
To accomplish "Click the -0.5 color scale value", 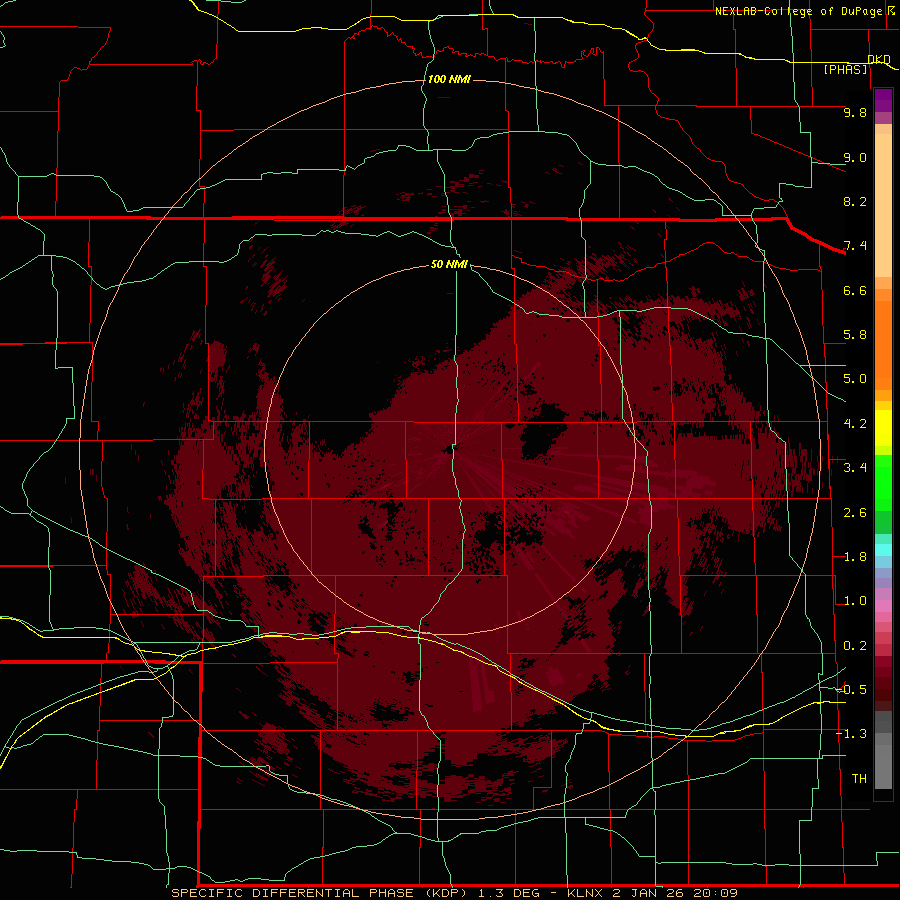I will click(x=851, y=690).
